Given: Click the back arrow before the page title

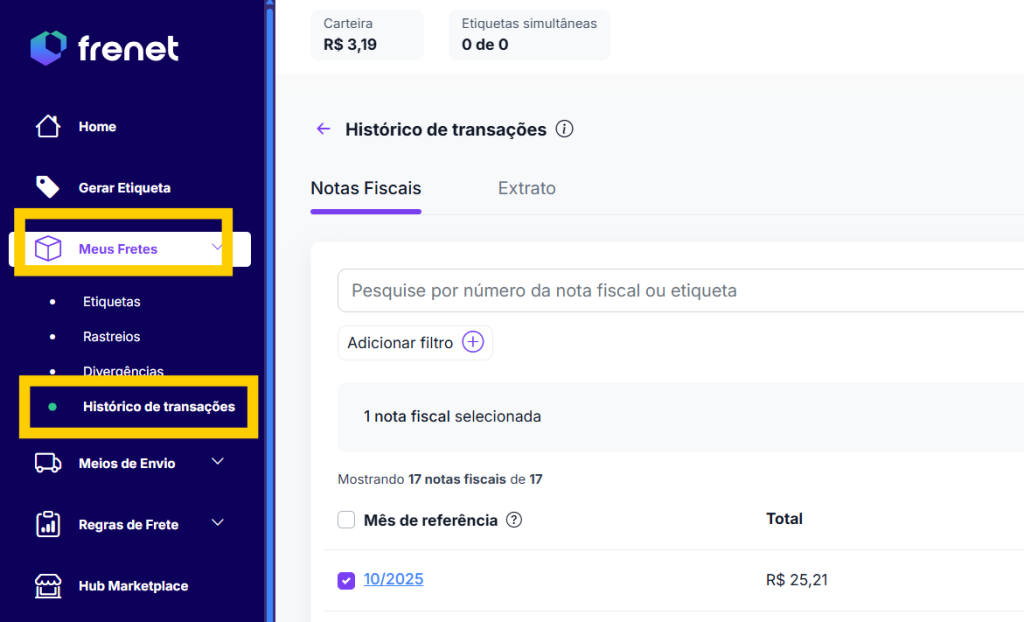Looking at the screenshot, I should pos(322,129).
